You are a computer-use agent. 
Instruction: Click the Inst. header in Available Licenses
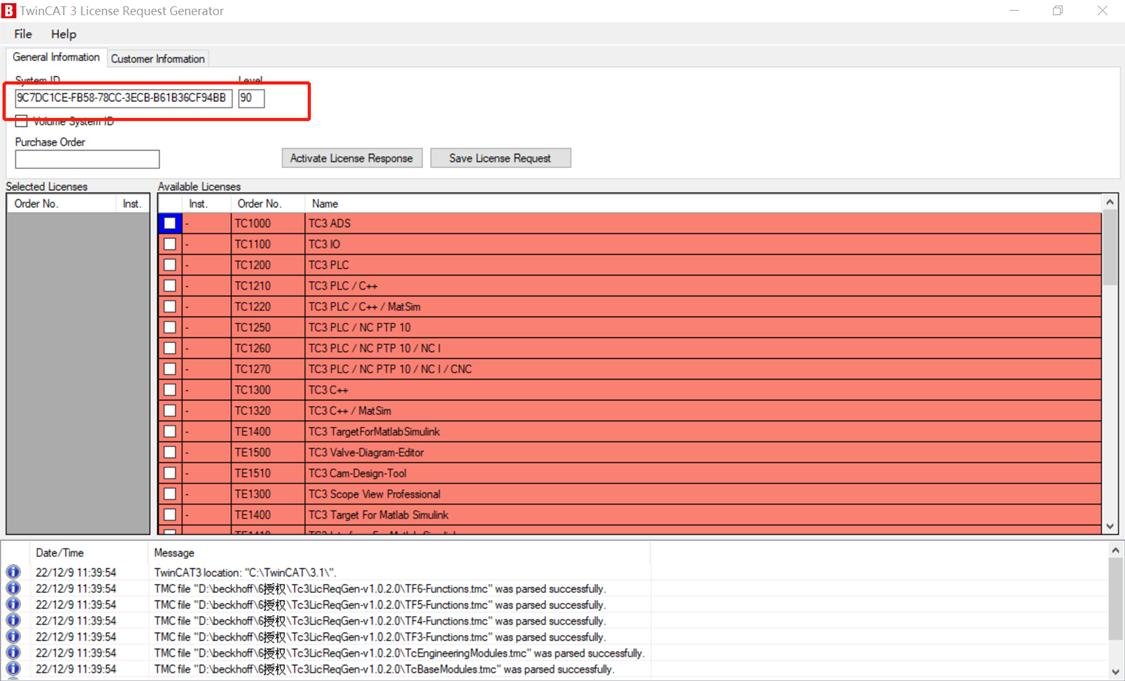(207, 204)
